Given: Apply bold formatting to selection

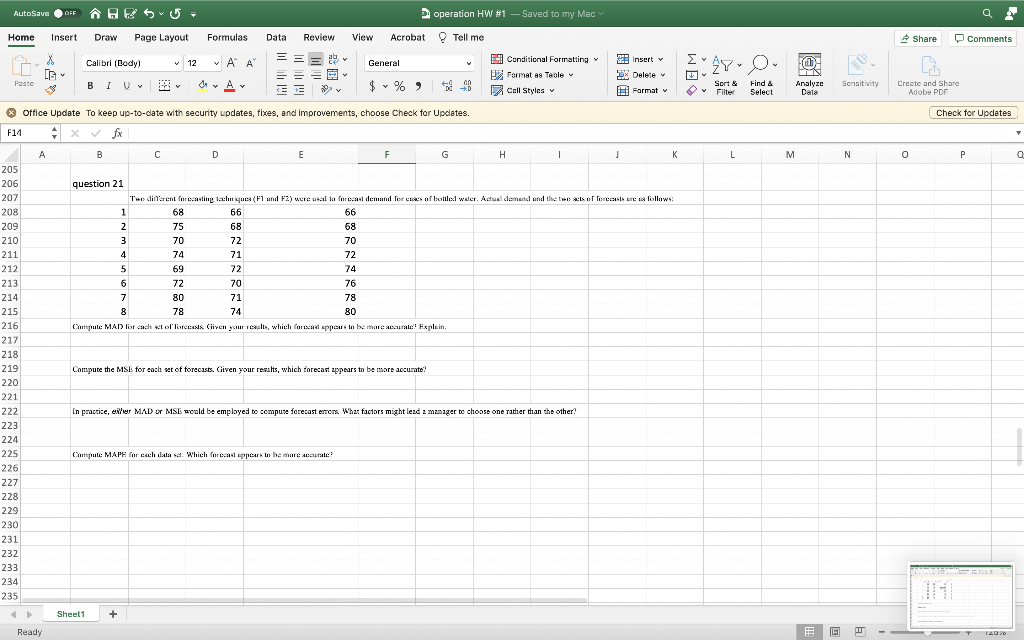Looking at the screenshot, I should click(90, 85).
